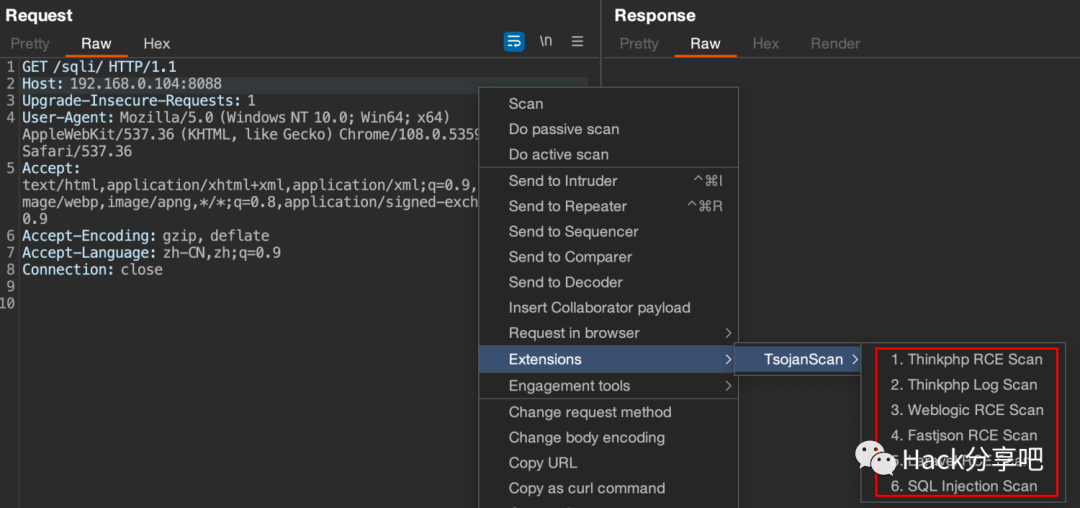Open the Request hamburger options menu
Image resolution: width=1080 pixels, height=508 pixels.
click(x=577, y=42)
